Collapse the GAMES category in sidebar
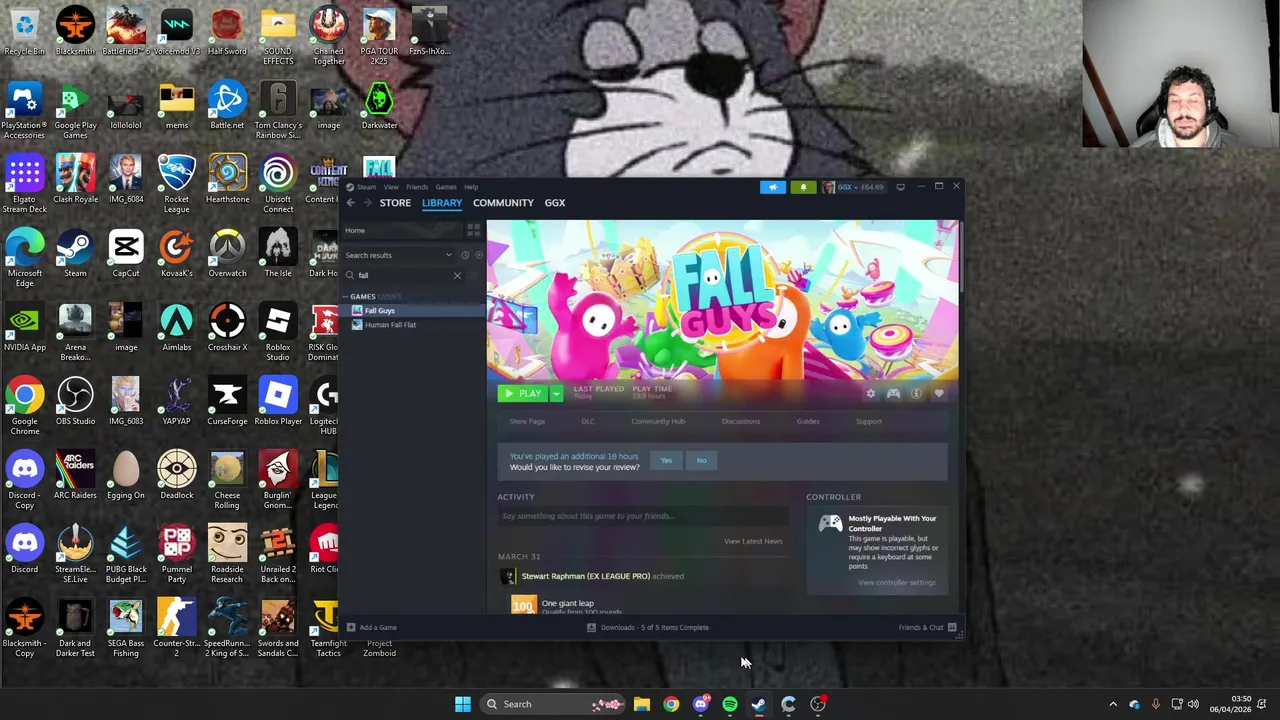This screenshot has width=1280, height=720. coord(346,297)
